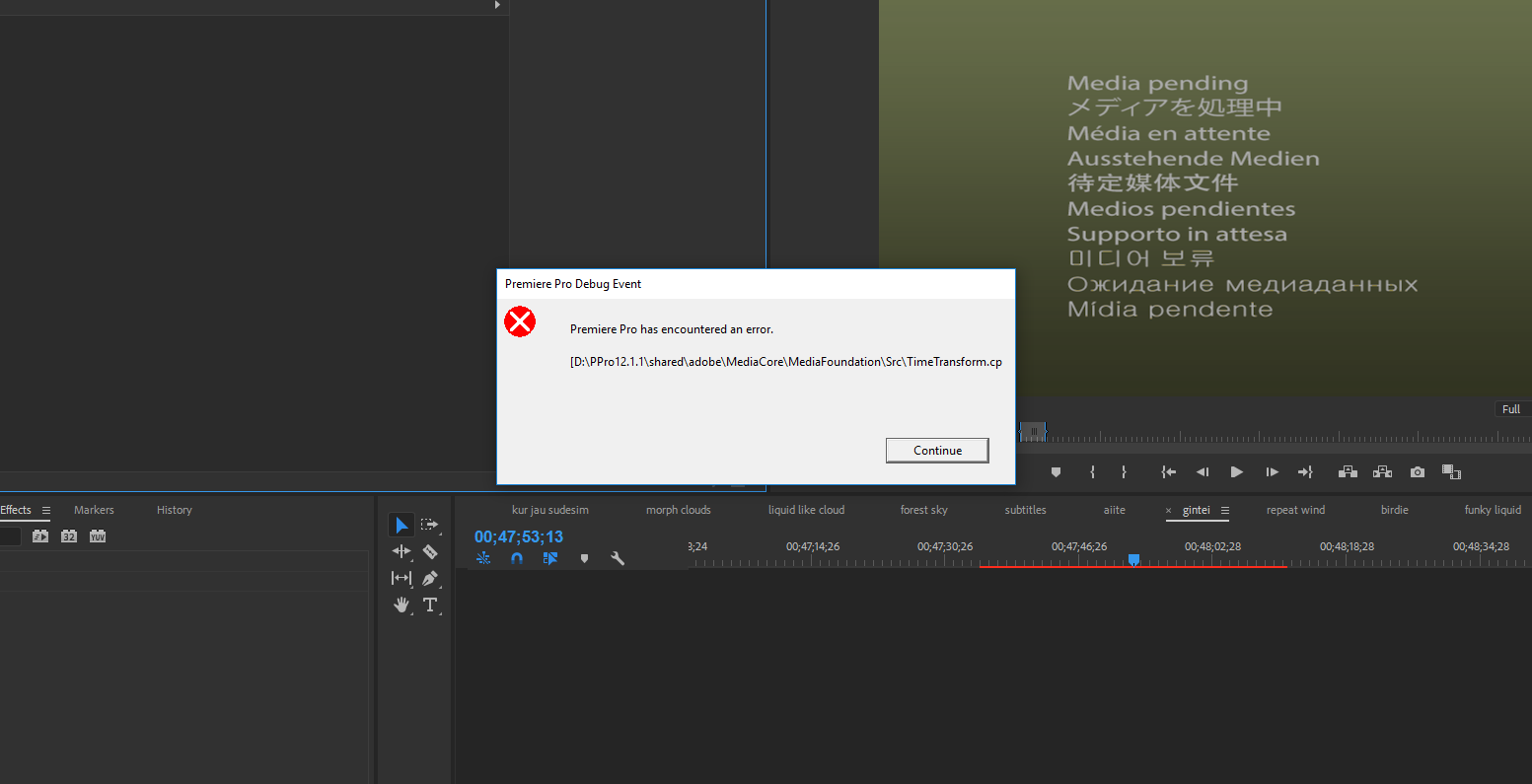The width and height of the screenshot is (1532, 784).
Task: Switch to the History tab
Action: (174, 510)
